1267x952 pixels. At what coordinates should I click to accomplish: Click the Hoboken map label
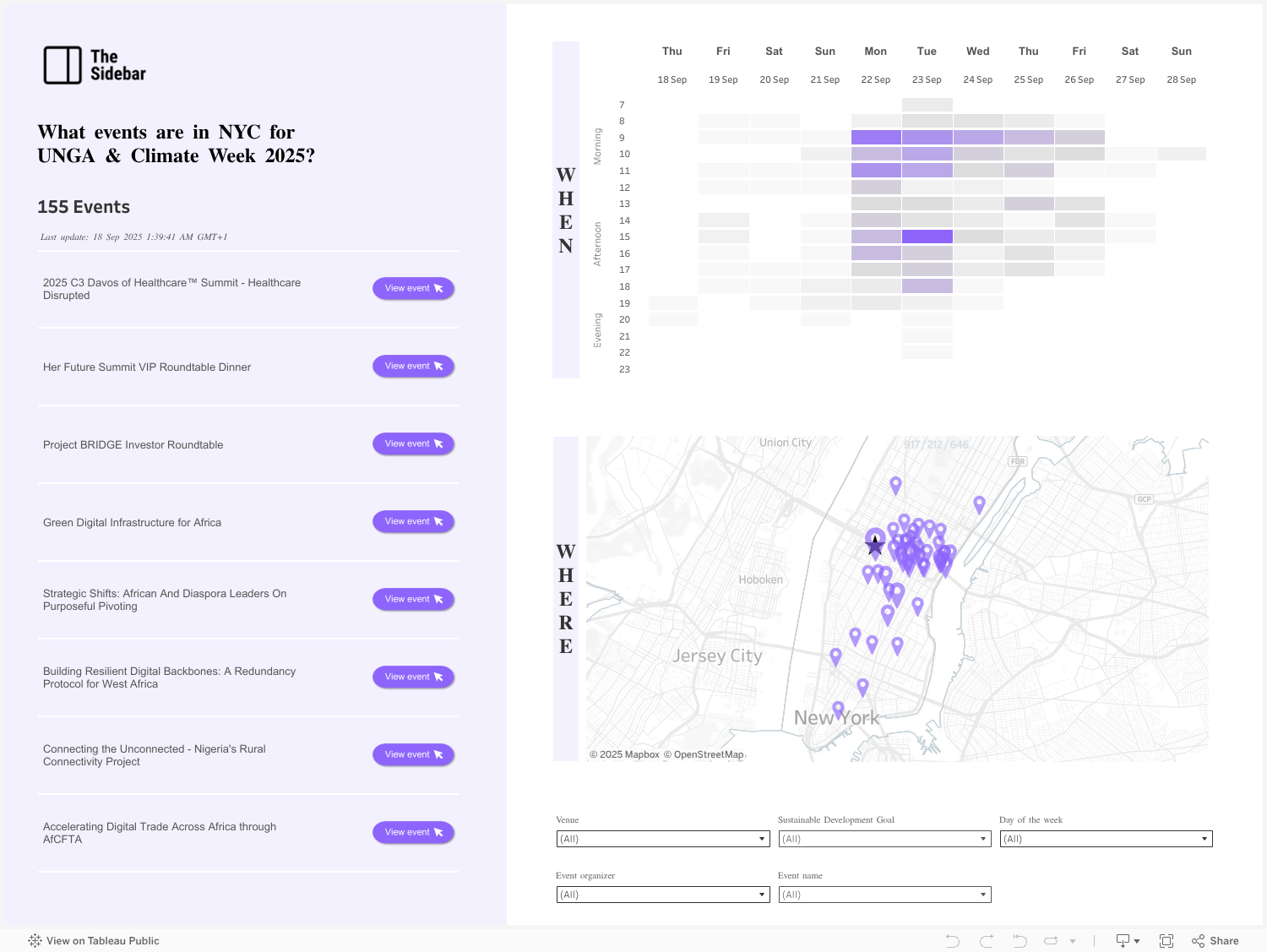click(760, 579)
